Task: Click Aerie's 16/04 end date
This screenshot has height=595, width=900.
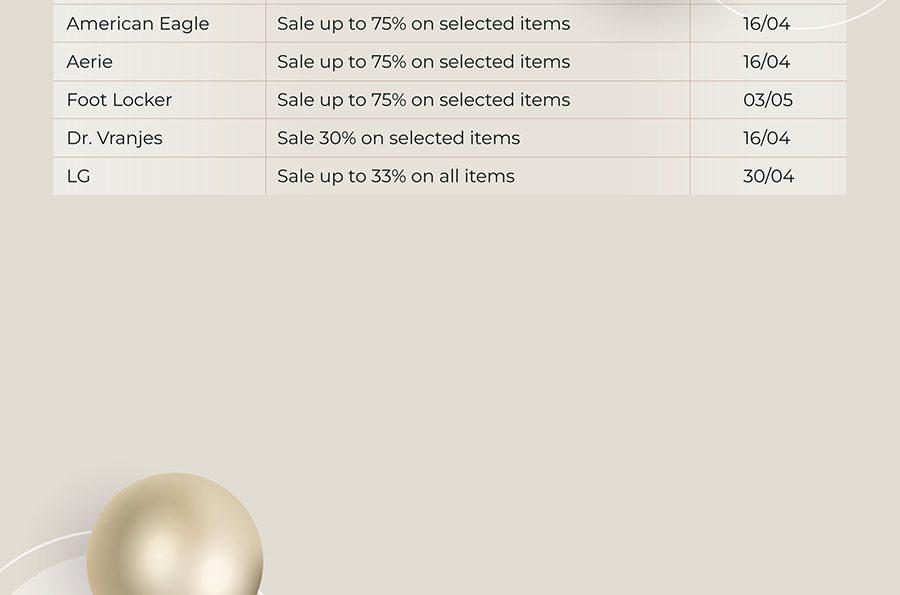Action: (767, 62)
